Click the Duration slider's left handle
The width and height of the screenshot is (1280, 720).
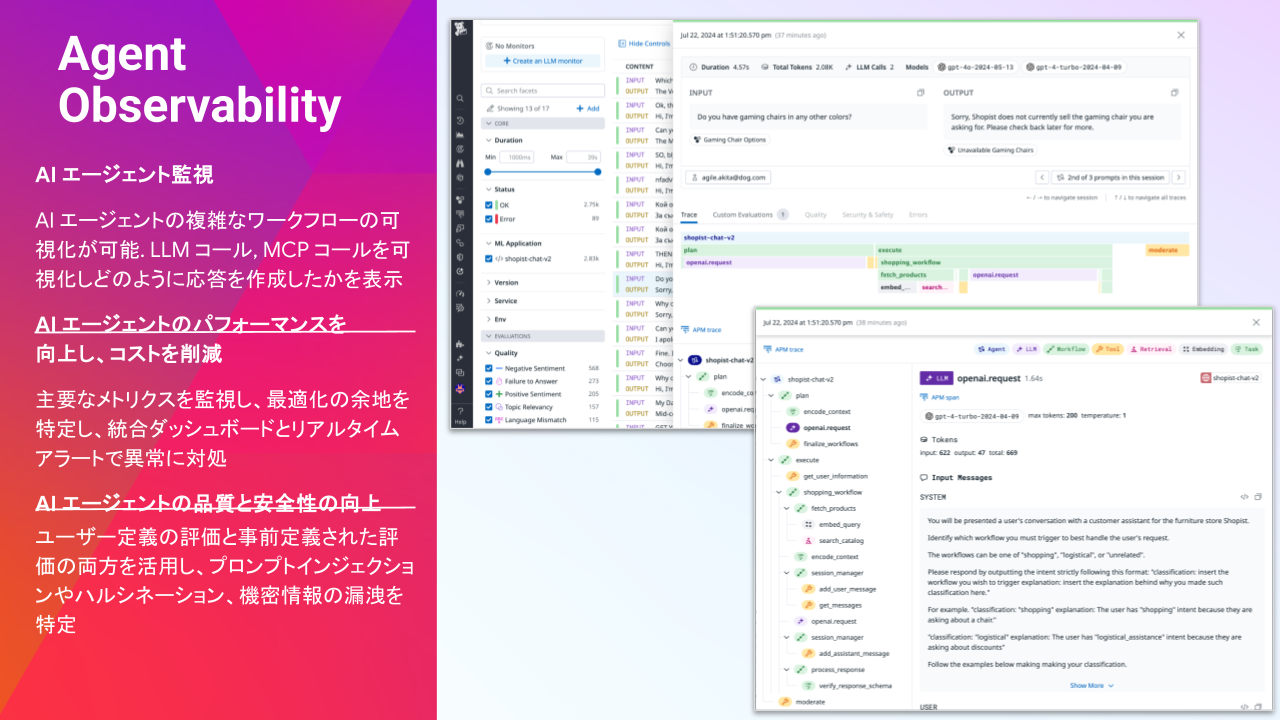coord(489,172)
